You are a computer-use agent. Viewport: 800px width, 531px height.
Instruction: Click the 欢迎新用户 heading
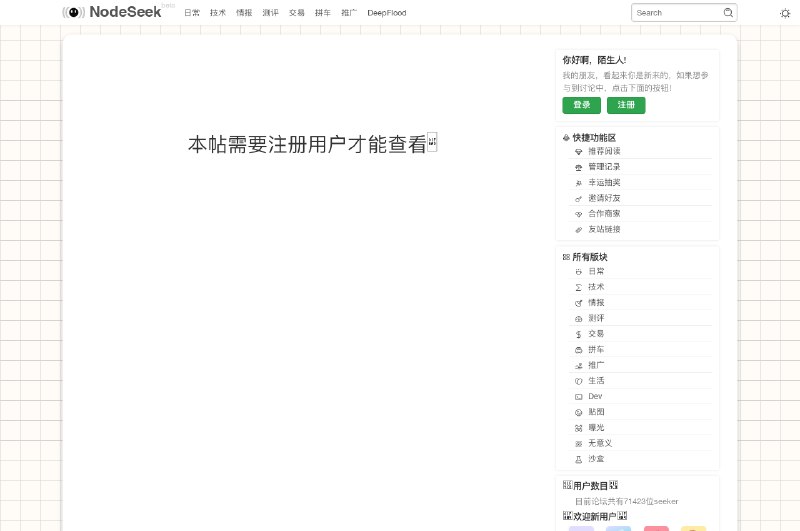coord(595,516)
